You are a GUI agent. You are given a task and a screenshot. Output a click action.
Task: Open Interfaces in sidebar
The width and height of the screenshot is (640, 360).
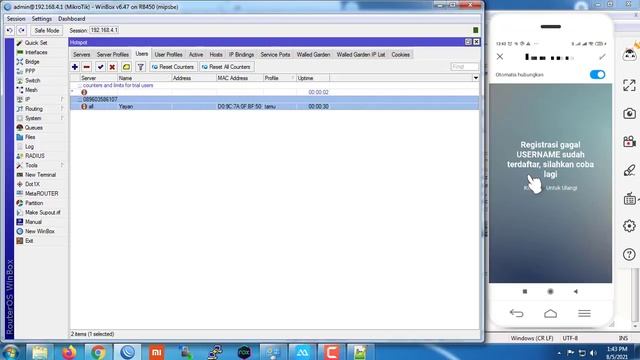click(36, 52)
